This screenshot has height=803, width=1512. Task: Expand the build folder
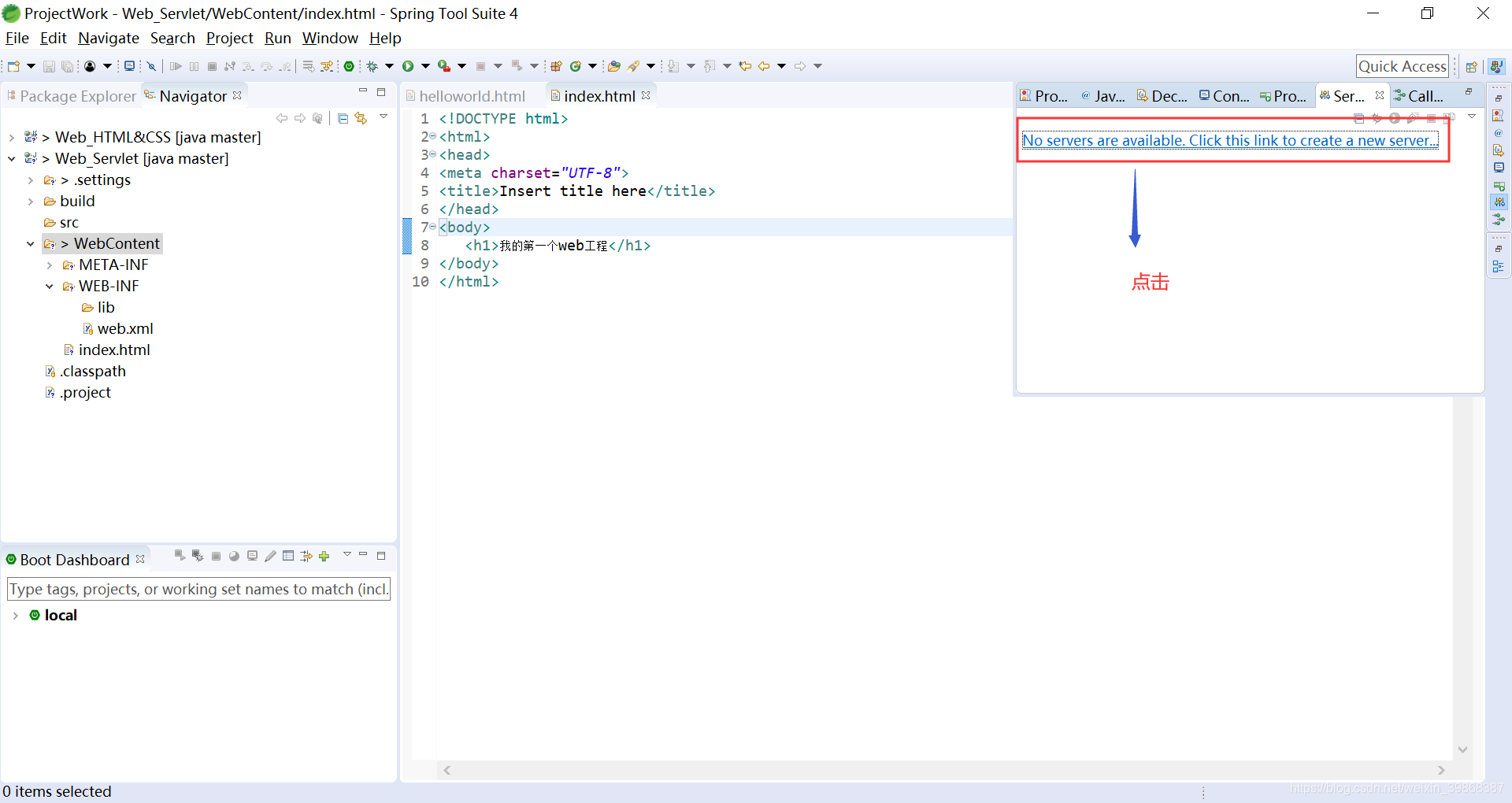coord(31,202)
